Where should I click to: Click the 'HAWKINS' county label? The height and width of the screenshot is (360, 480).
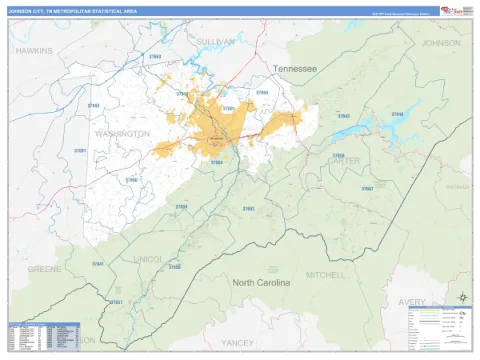[x=34, y=51]
